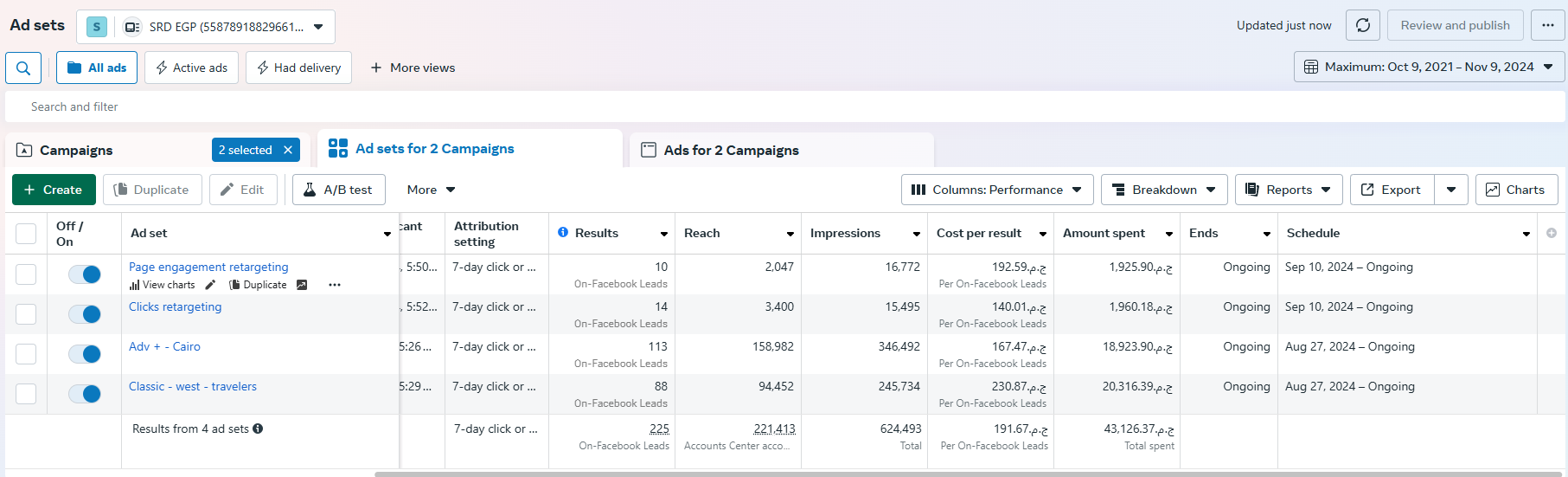Viewport: 1568px width, 477px height.
Task: Click the Results column info icon
Action: (x=563, y=233)
